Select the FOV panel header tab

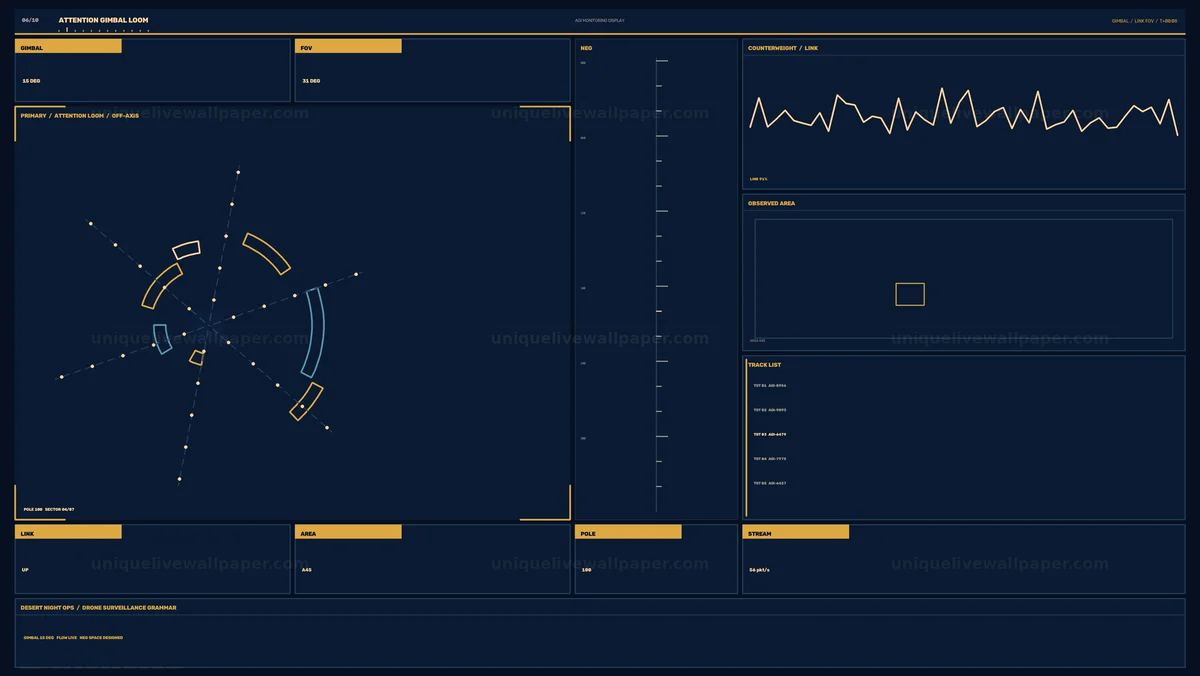pos(348,47)
